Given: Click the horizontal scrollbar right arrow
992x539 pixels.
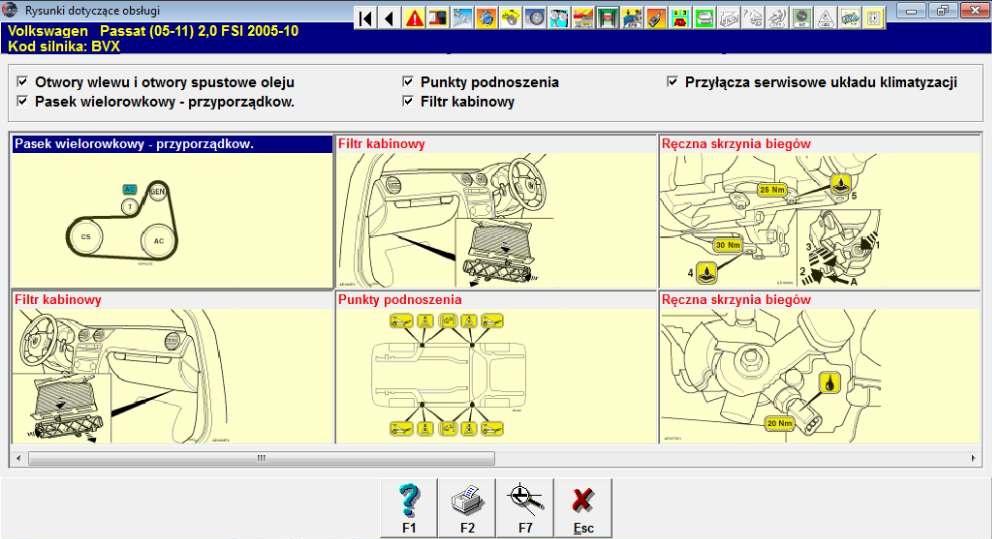Looking at the screenshot, I should [973, 458].
